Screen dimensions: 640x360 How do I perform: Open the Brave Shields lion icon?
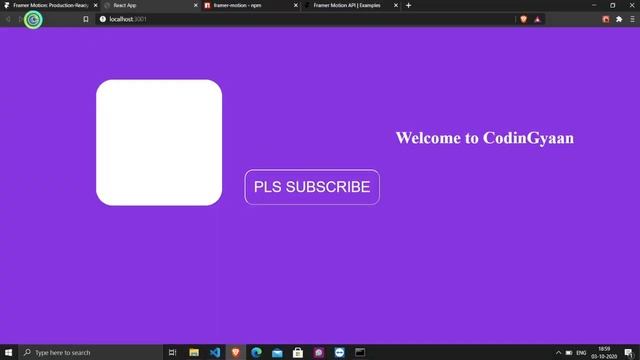pos(524,19)
